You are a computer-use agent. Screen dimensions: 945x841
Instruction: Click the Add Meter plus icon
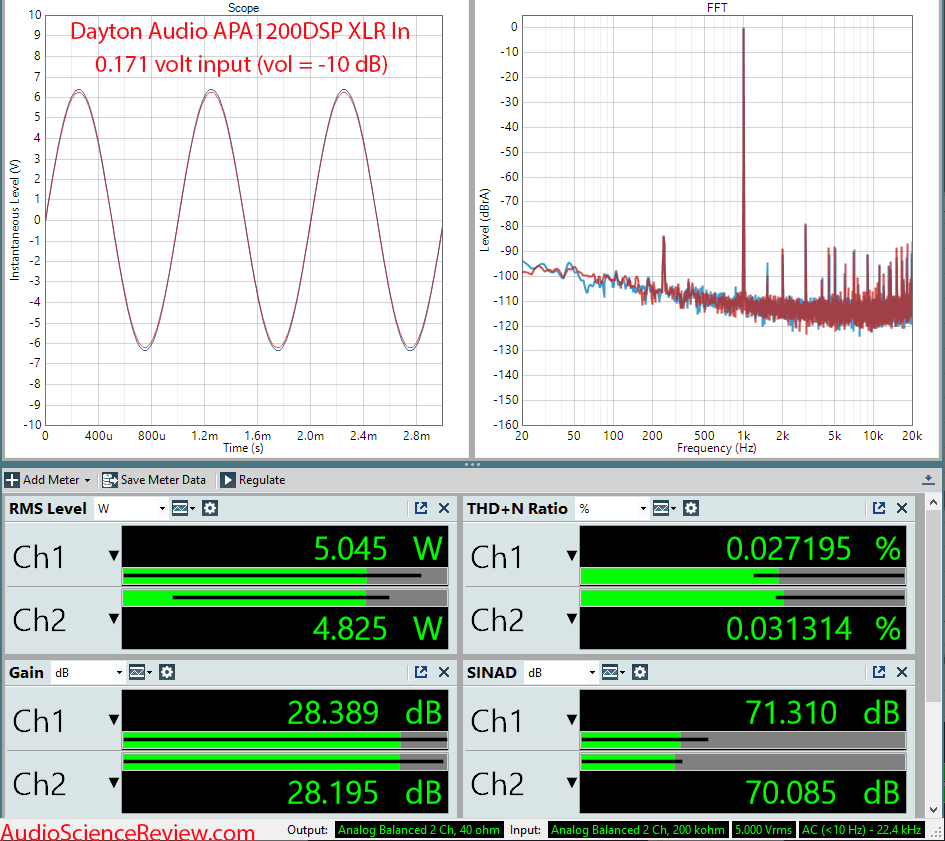(11, 480)
